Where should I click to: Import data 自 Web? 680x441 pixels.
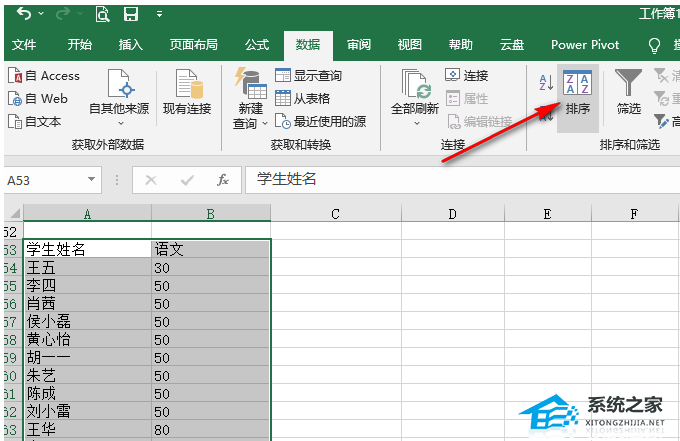click(38, 99)
